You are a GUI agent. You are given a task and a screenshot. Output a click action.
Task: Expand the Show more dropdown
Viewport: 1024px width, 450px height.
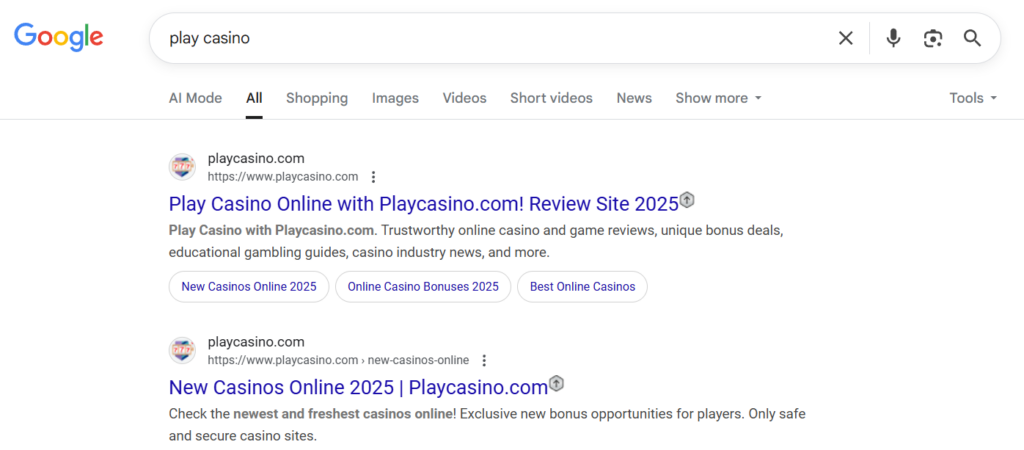click(x=718, y=98)
